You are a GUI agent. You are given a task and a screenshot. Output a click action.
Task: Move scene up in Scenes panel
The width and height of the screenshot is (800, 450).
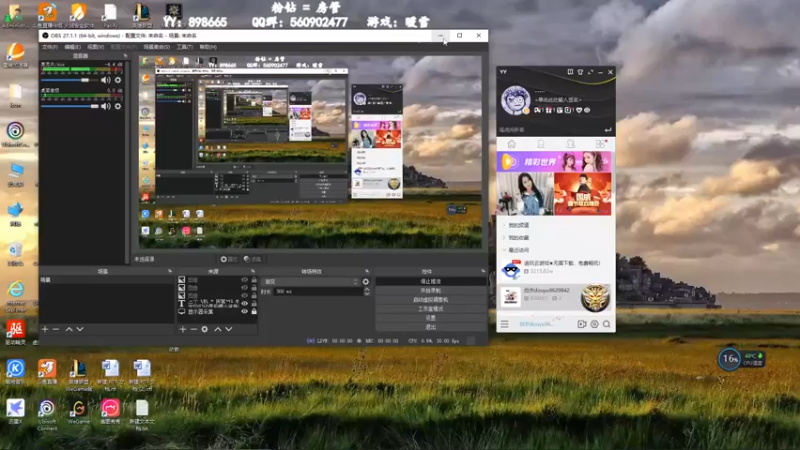(x=69, y=329)
